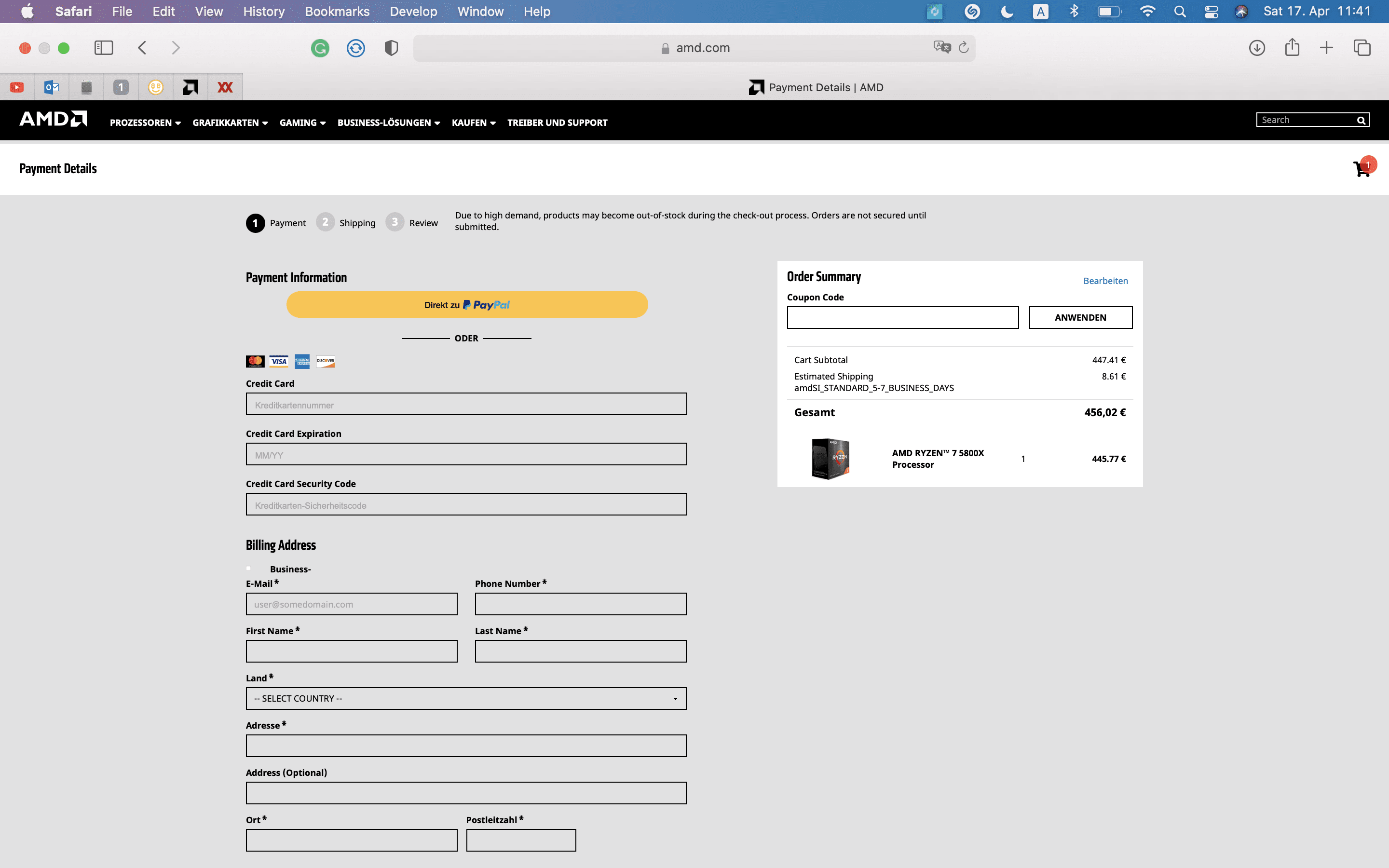Switch to the AMD pinned tab
The height and width of the screenshot is (868, 1389).
pos(191,87)
